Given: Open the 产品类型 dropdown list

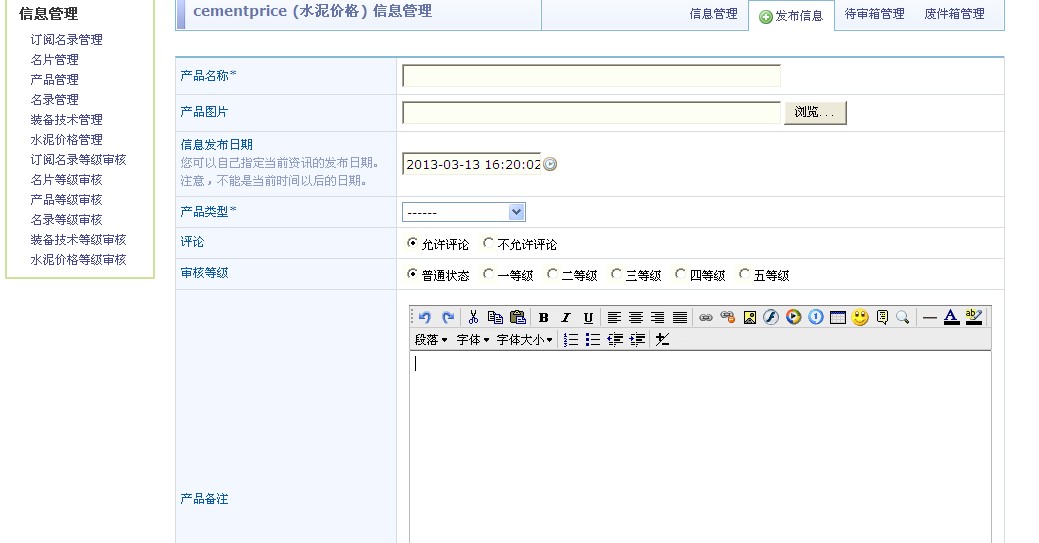Looking at the screenshot, I should (x=464, y=212).
